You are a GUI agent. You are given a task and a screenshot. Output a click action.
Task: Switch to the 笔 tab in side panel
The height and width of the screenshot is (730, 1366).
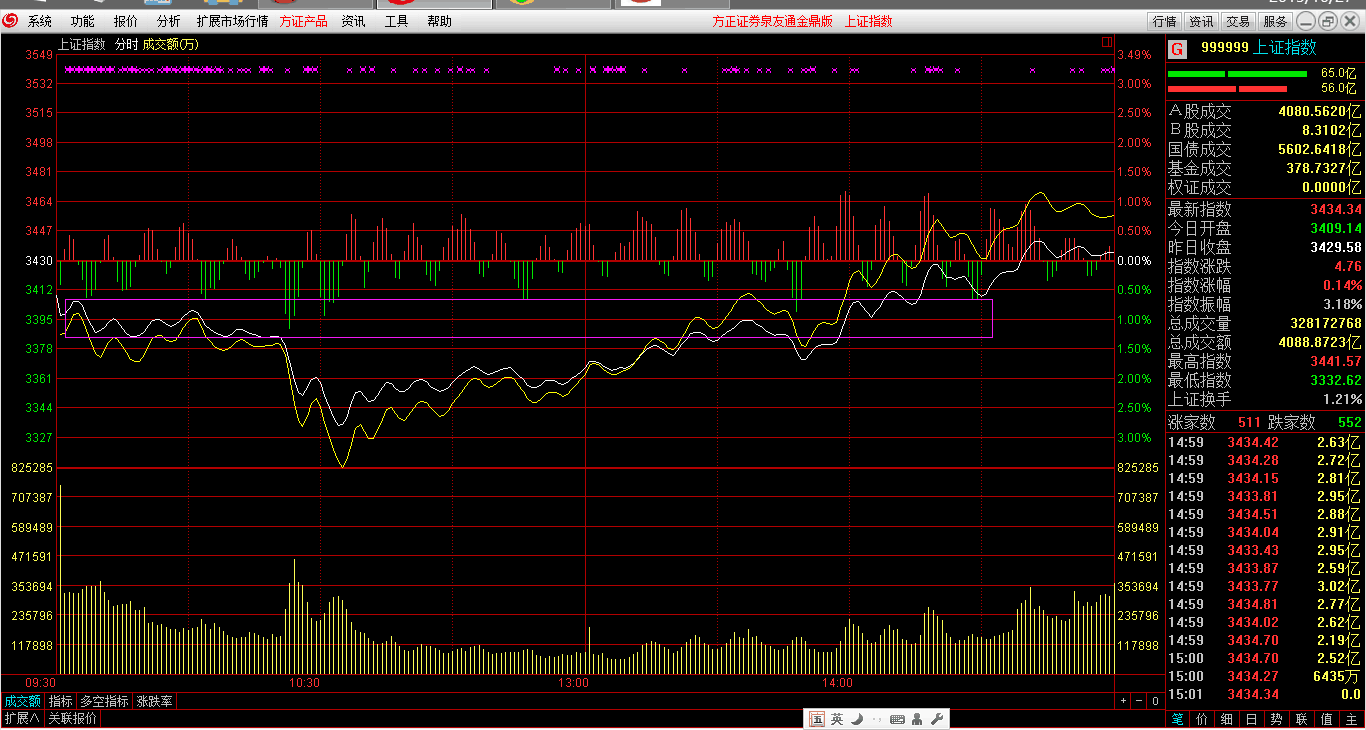(1178, 719)
